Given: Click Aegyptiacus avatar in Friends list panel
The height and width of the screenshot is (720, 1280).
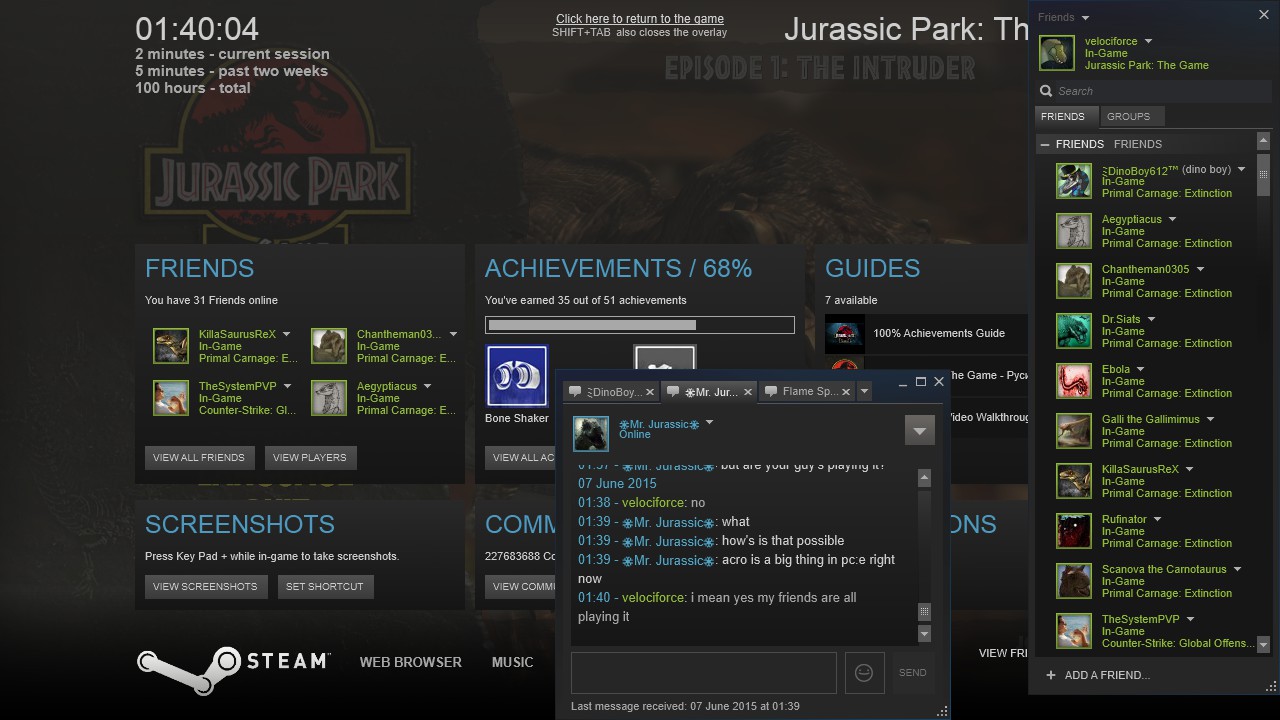Looking at the screenshot, I should pos(1074,231).
